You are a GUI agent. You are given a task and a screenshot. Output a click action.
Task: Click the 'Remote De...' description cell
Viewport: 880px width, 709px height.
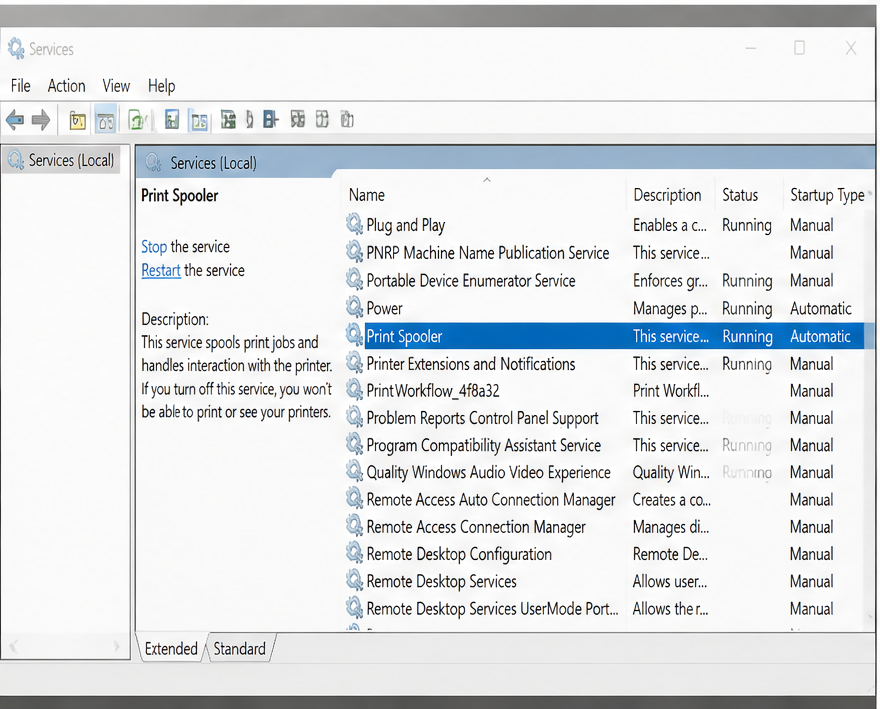pyautogui.click(x=670, y=554)
